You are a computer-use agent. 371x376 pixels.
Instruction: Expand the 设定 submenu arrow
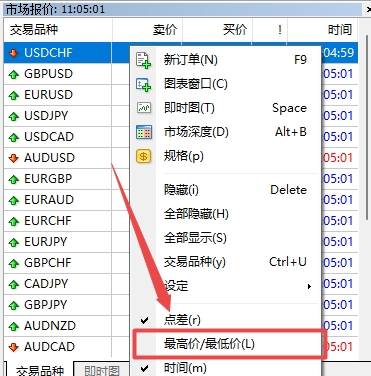point(309,286)
